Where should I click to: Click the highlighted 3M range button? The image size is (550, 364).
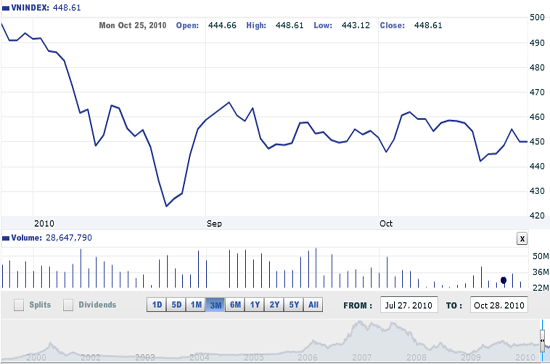pos(215,305)
